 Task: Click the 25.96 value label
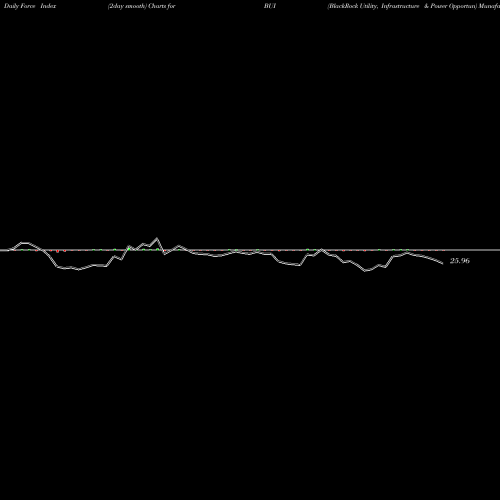coord(460,261)
